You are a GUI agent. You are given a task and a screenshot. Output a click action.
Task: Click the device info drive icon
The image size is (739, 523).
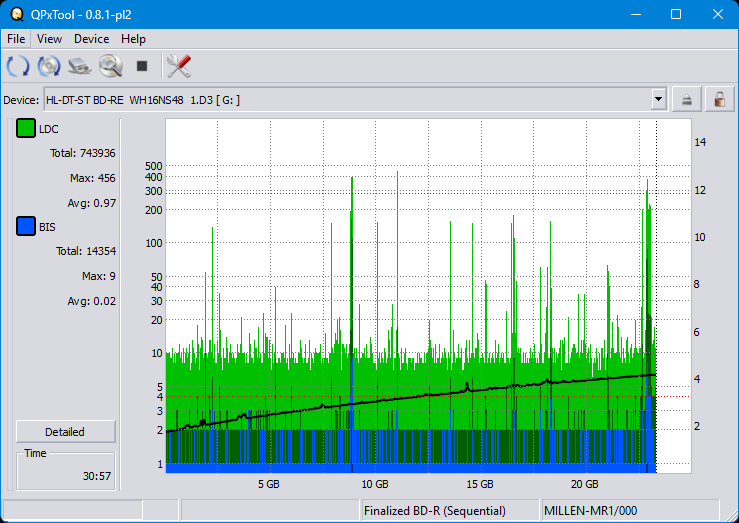click(x=80, y=67)
